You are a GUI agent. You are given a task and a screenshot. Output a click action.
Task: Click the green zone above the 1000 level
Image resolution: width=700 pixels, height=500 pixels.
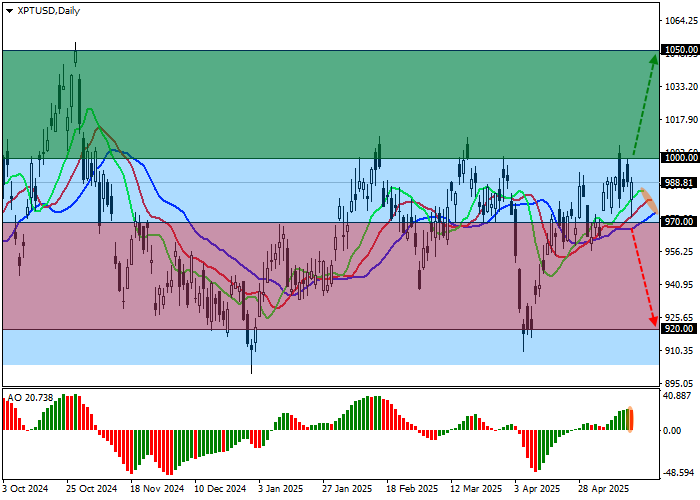coord(300,100)
